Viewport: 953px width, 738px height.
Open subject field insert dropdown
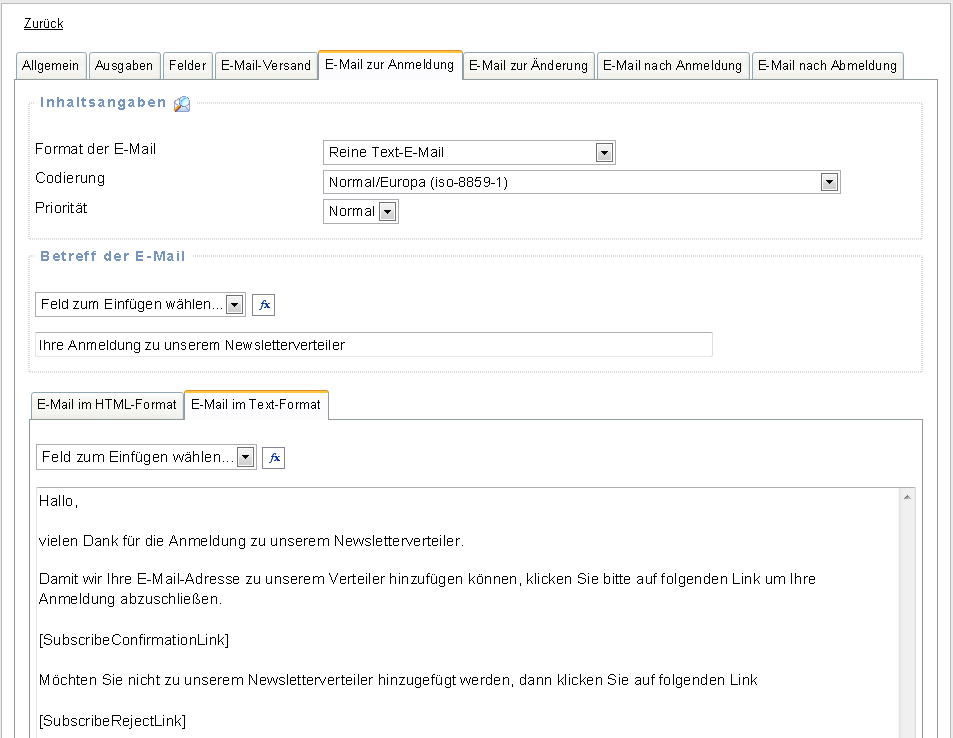tap(140, 305)
